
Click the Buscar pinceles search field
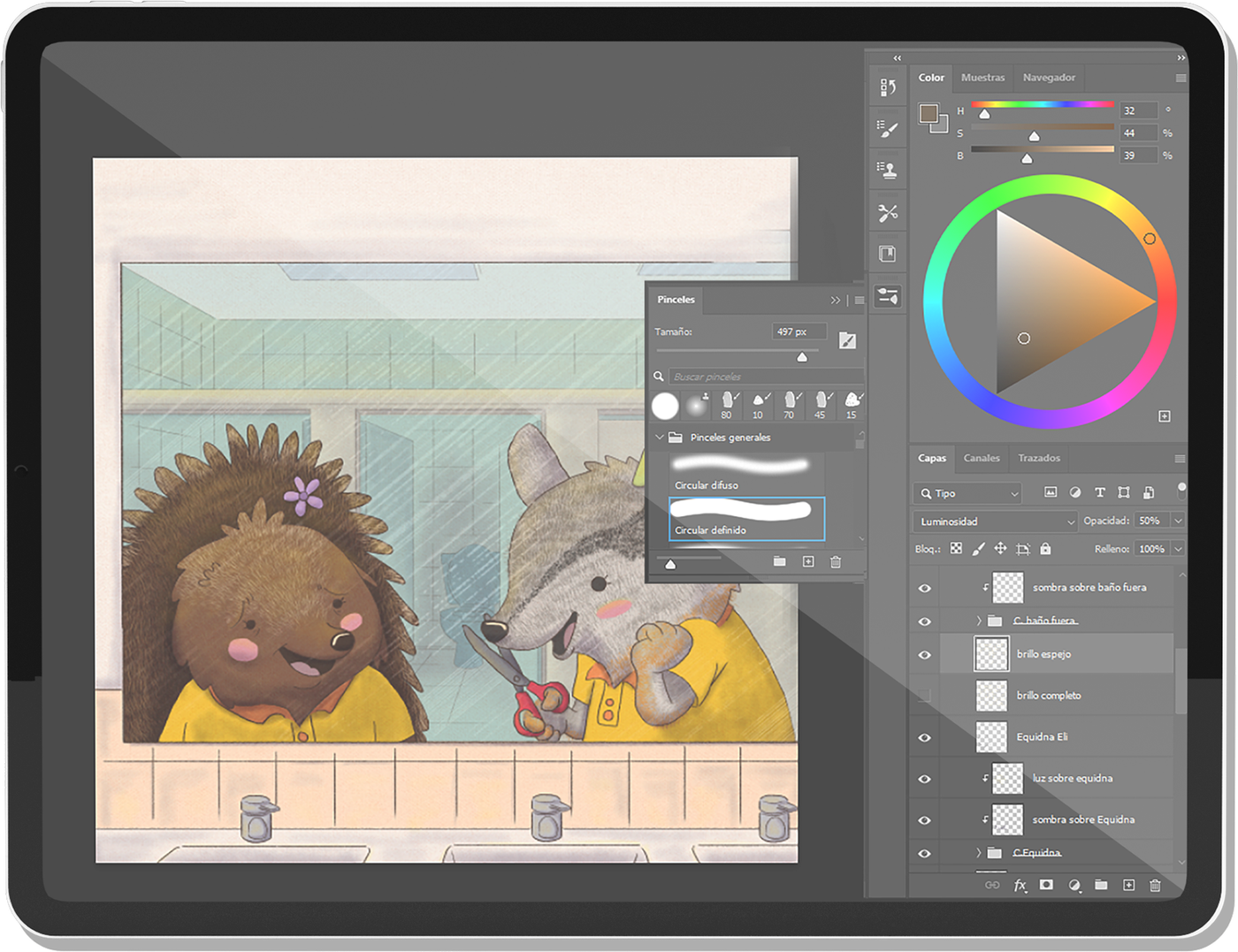(766, 377)
